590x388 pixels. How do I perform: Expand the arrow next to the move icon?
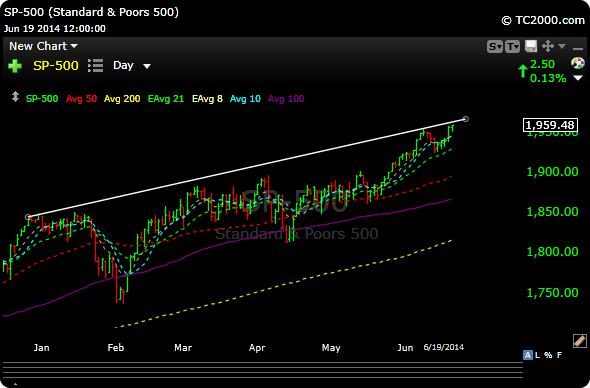click(562, 46)
